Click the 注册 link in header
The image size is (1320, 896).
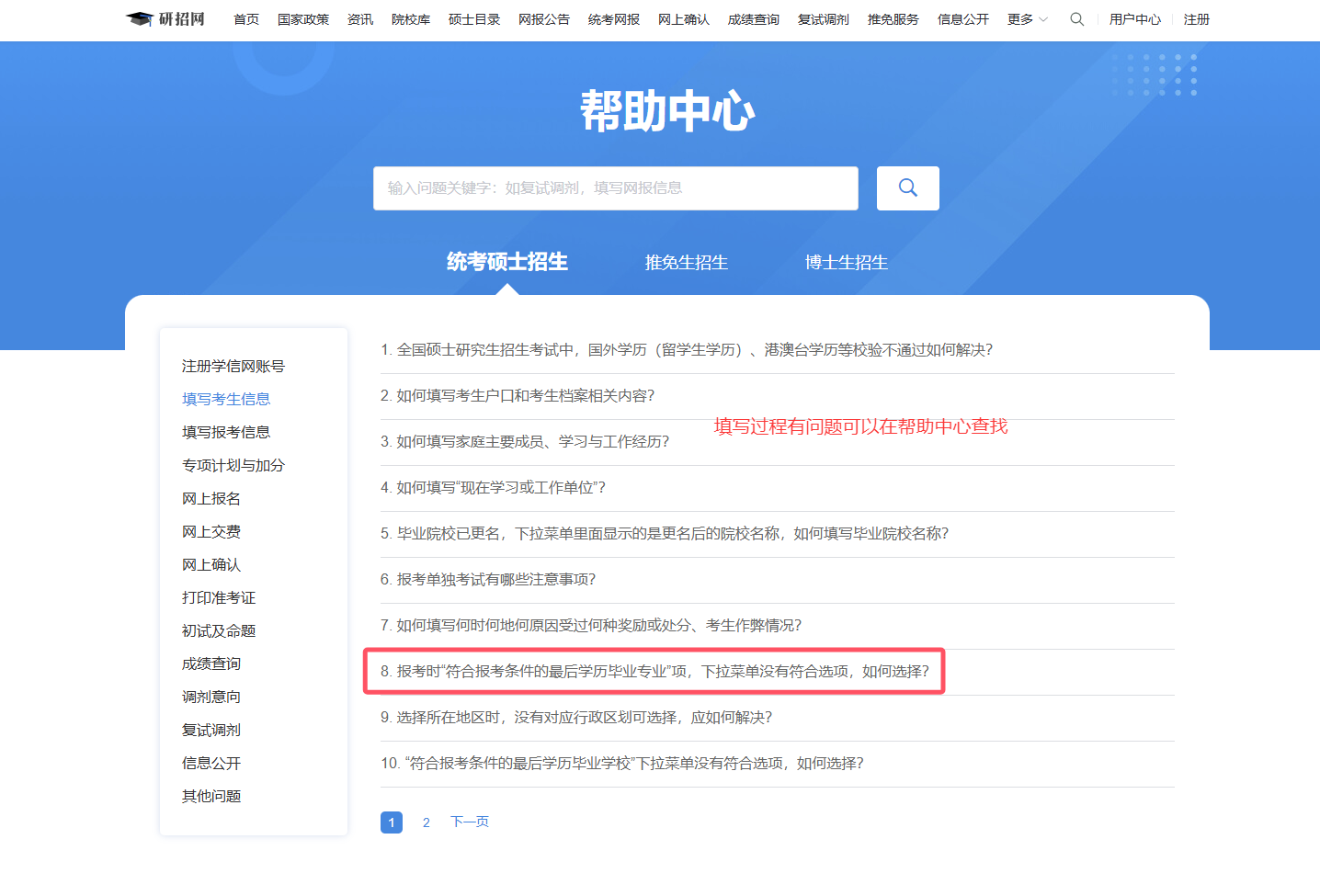(1196, 19)
